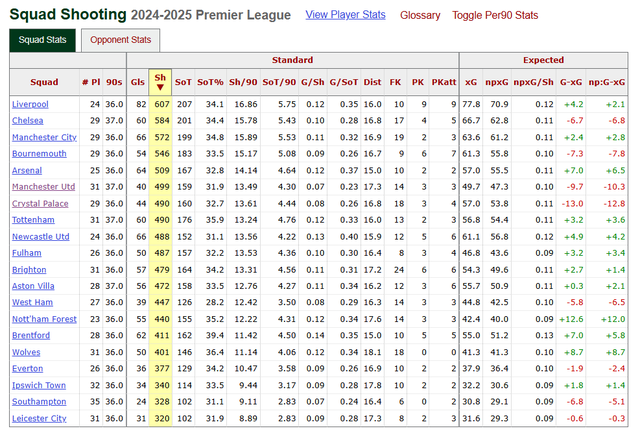Image resolution: width=640 pixels, height=433 pixels.
Task: Select Manchester Utd's -10.3 np:G-xG value
Action: pyautogui.click(x=607, y=187)
